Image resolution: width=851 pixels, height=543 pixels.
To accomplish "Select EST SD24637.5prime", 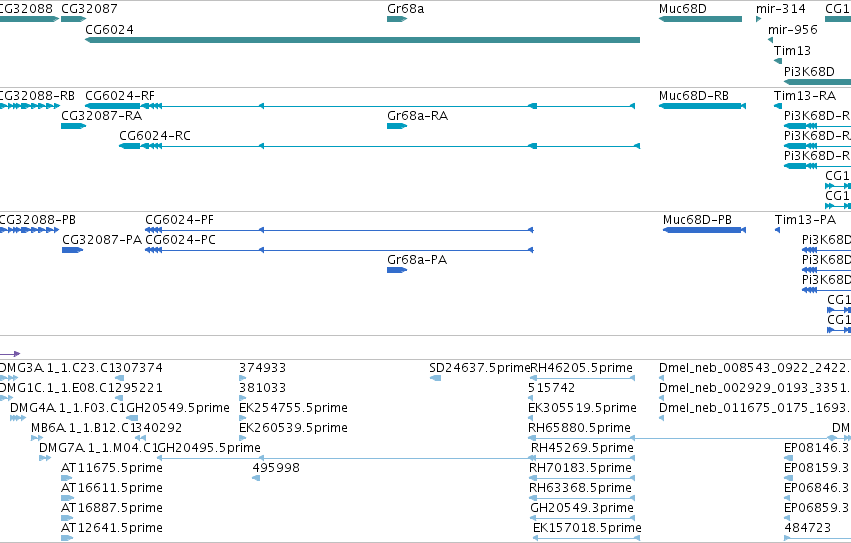I will pos(435,378).
